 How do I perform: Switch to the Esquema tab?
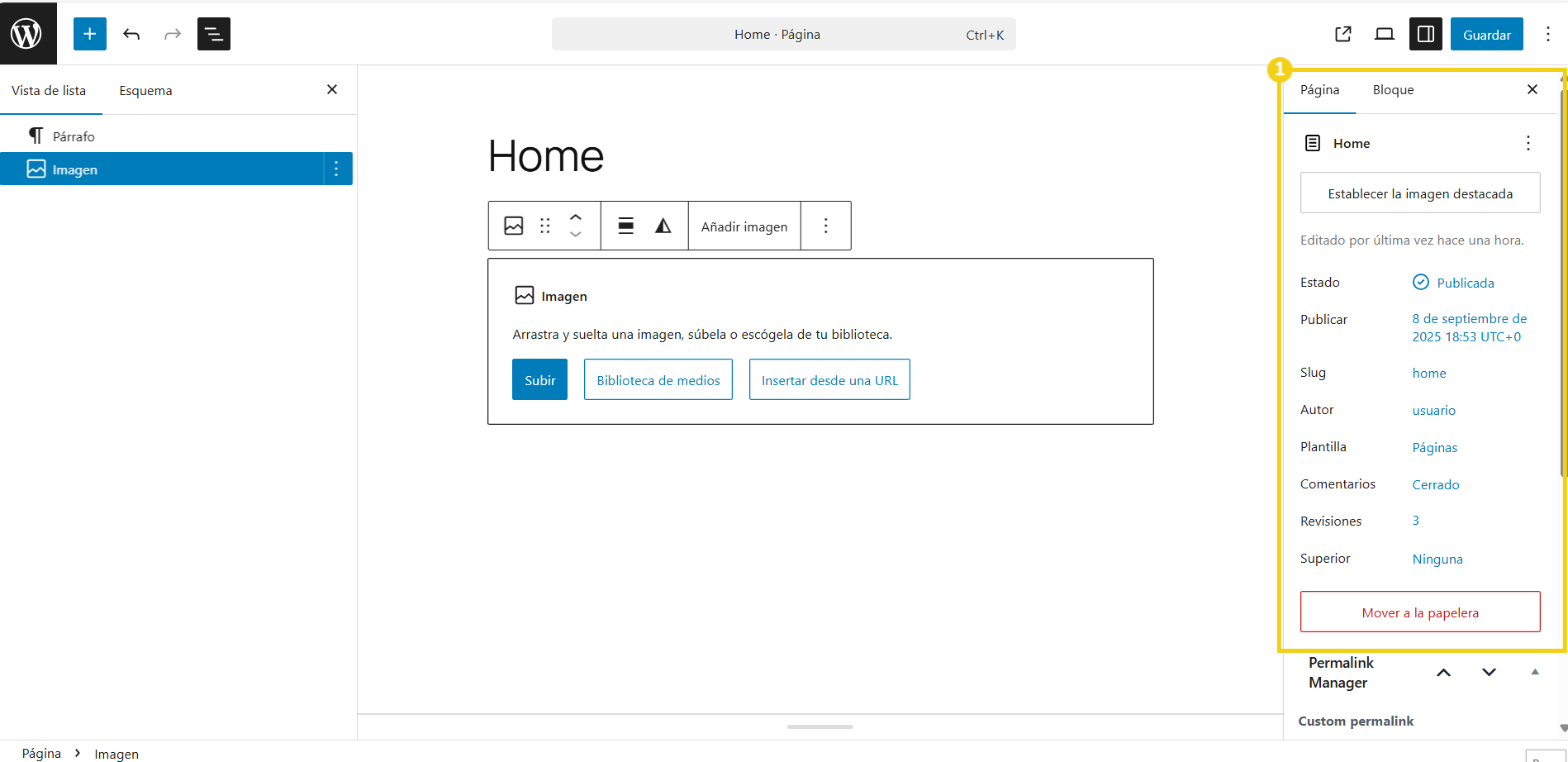[x=145, y=91]
